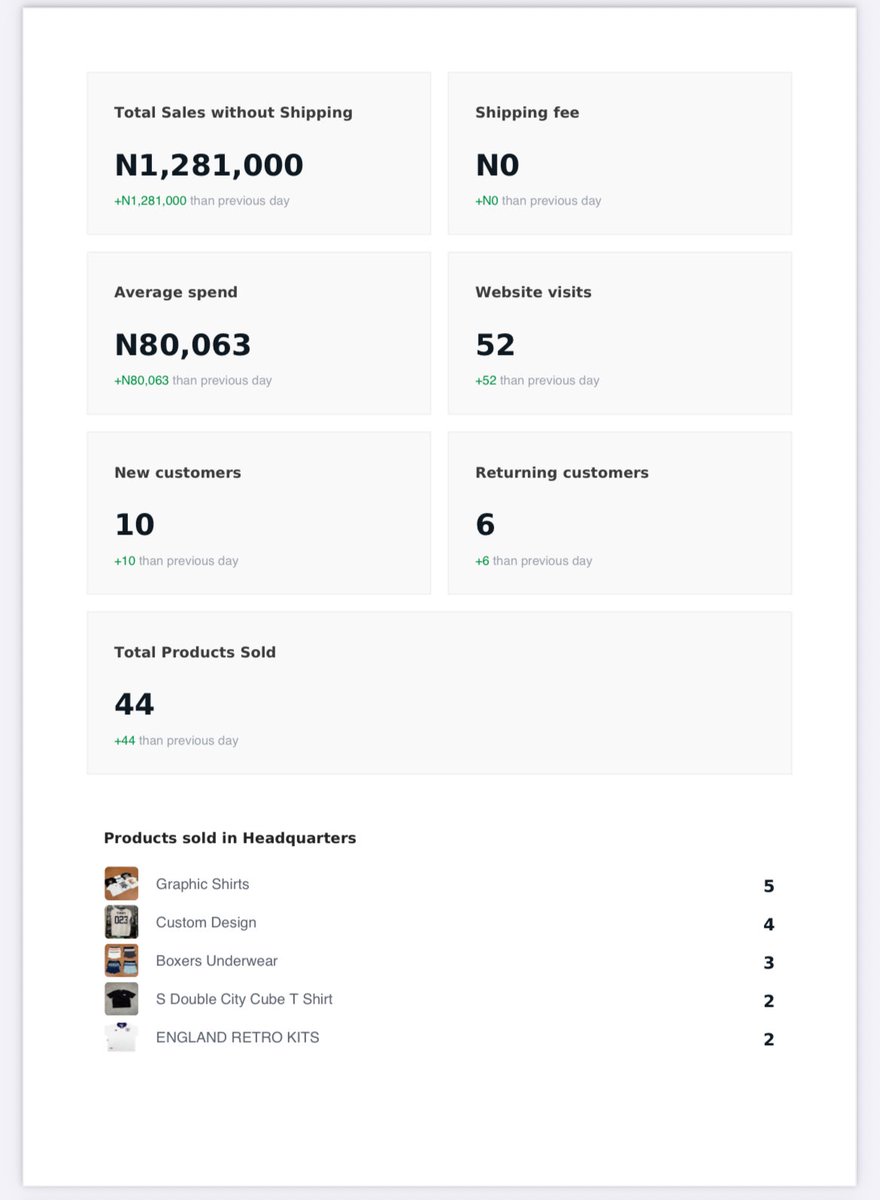This screenshot has width=880, height=1200.
Task: Click the +44 than previous day text
Action: [x=176, y=741]
